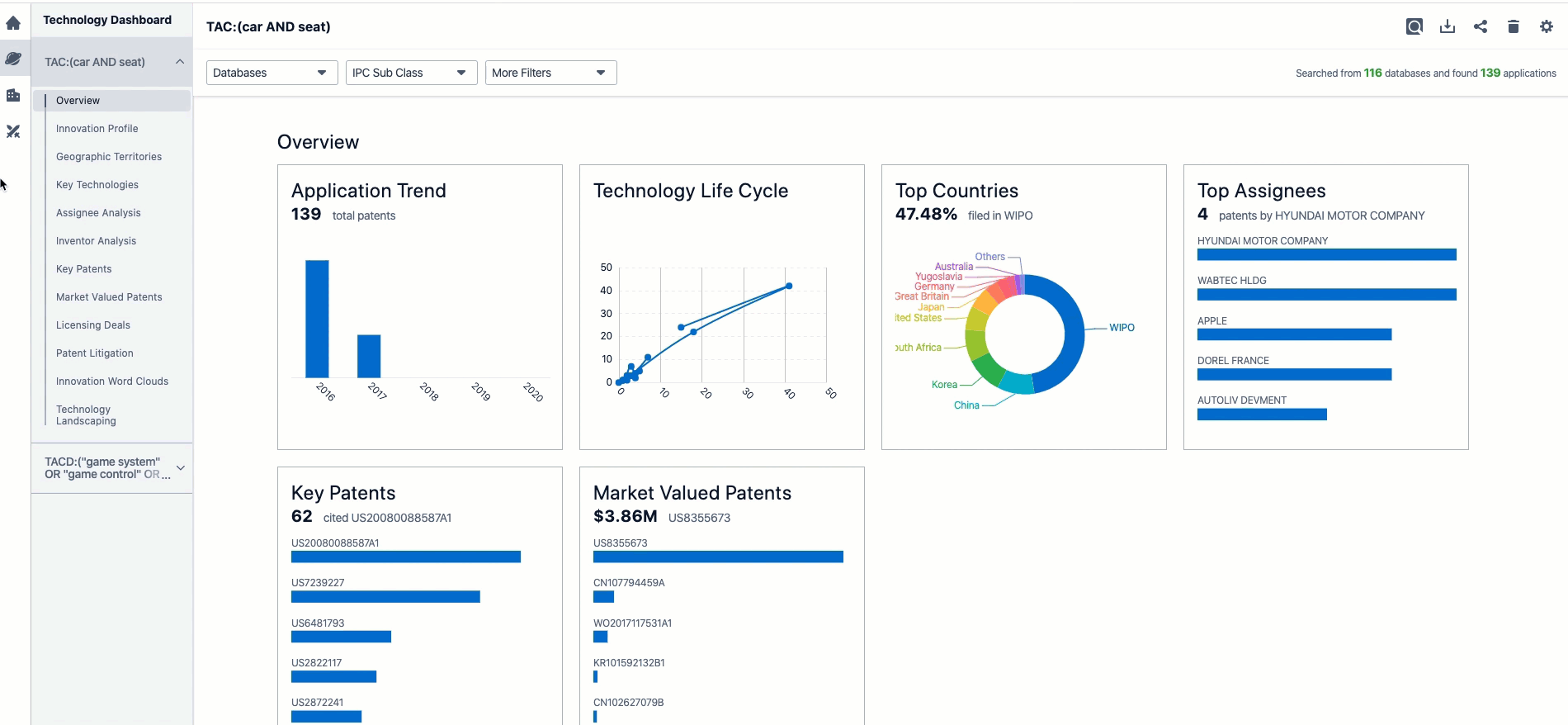1568x725 pixels.
Task: Click the company building icon in sidebar
Action: click(13, 95)
